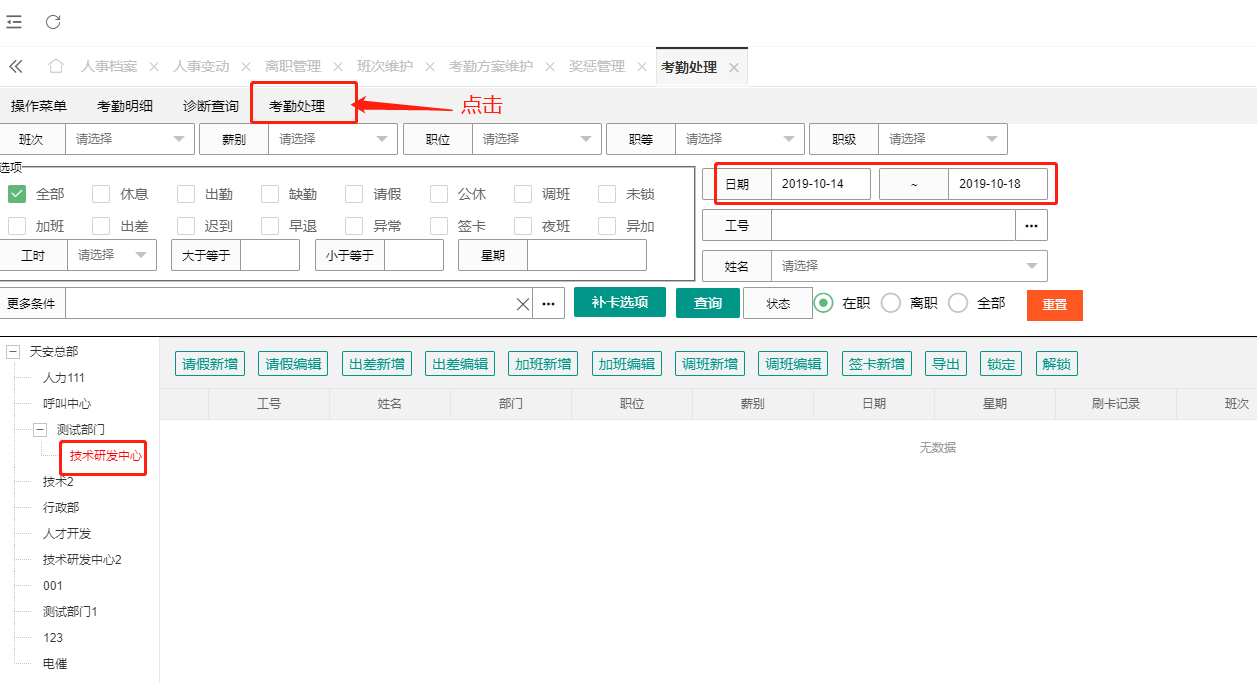Toggle the sidebar collapse menu icon
The height and width of the screenshot is (683, 1257).
(x=14, y=22)
